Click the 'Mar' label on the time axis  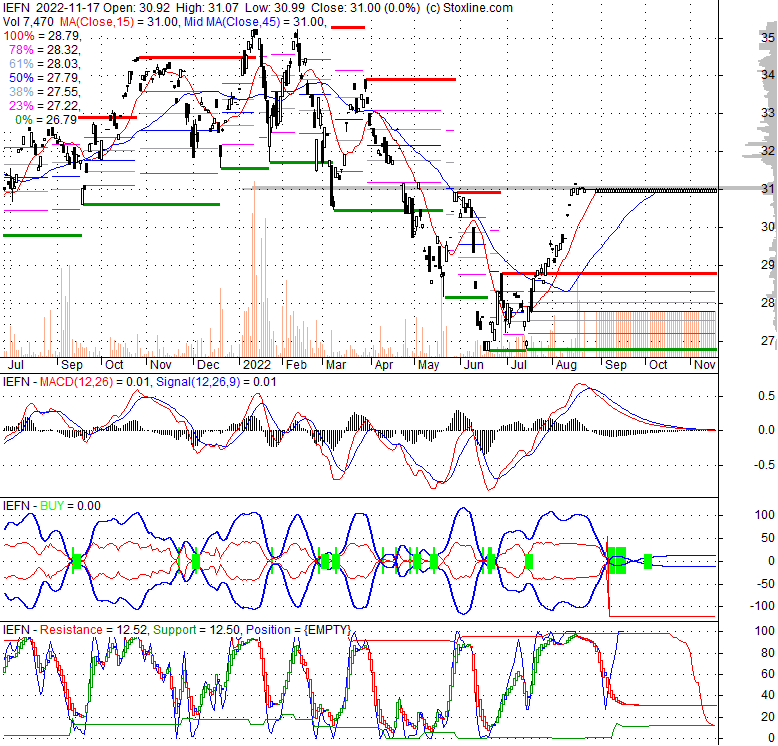coord(336,365)
